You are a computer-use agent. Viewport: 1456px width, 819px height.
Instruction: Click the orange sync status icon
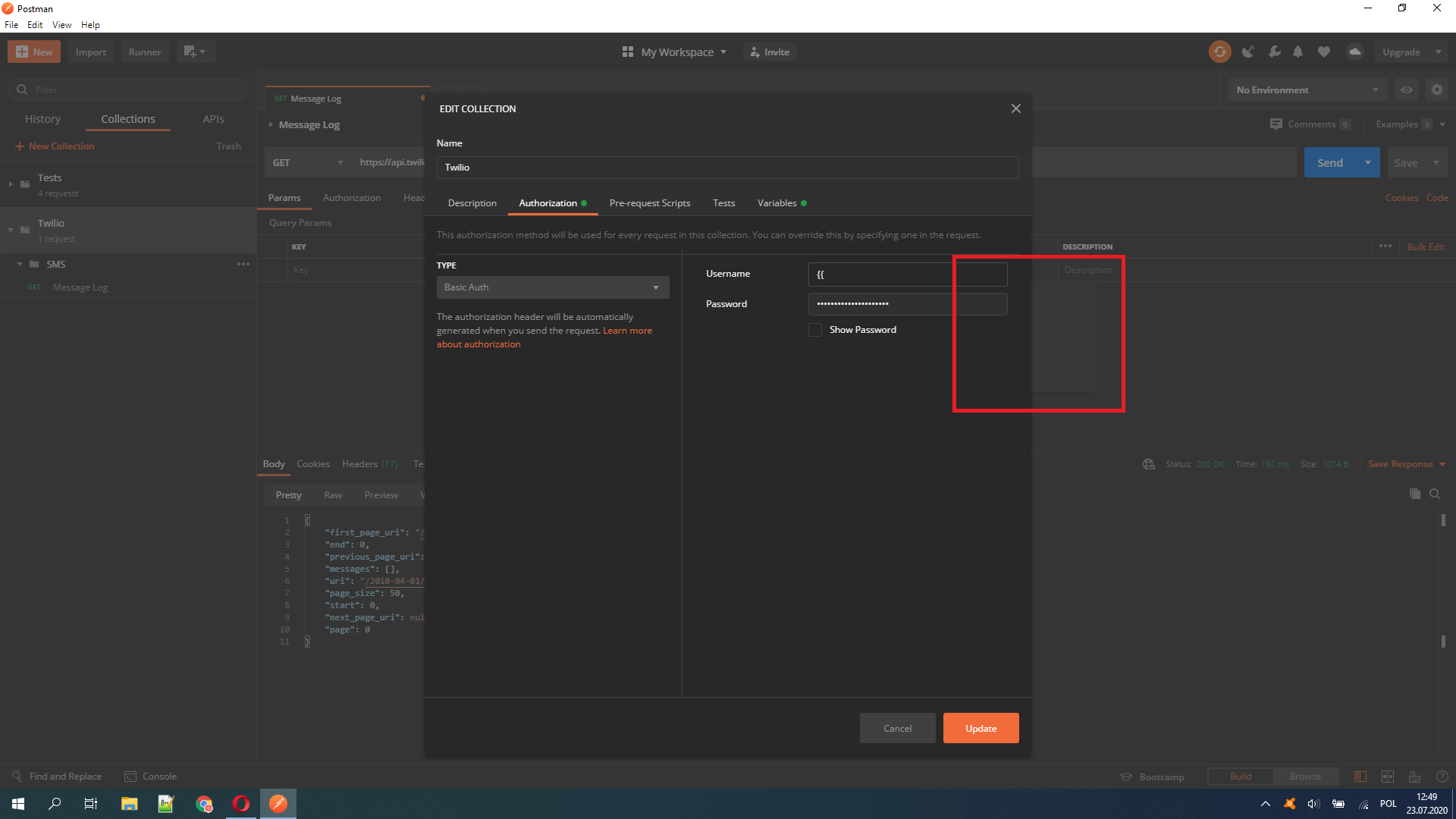pyautogui.click(x=1219, y=52)
